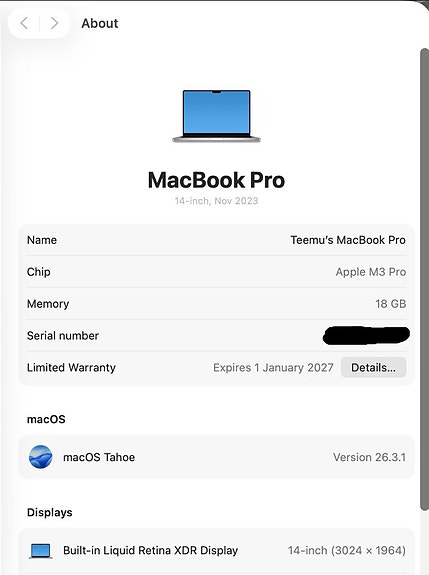Select the Apple M3 Pro chip value
429x575 pixels.
tap(371, 272)
